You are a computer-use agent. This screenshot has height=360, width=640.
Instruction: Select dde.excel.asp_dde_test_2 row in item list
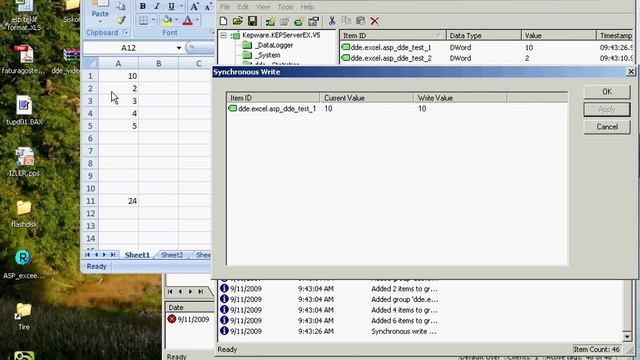(486, 58)
